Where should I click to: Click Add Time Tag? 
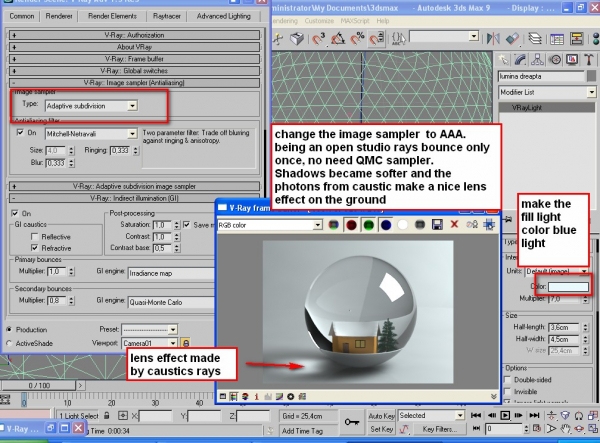(x=302, y=431)
